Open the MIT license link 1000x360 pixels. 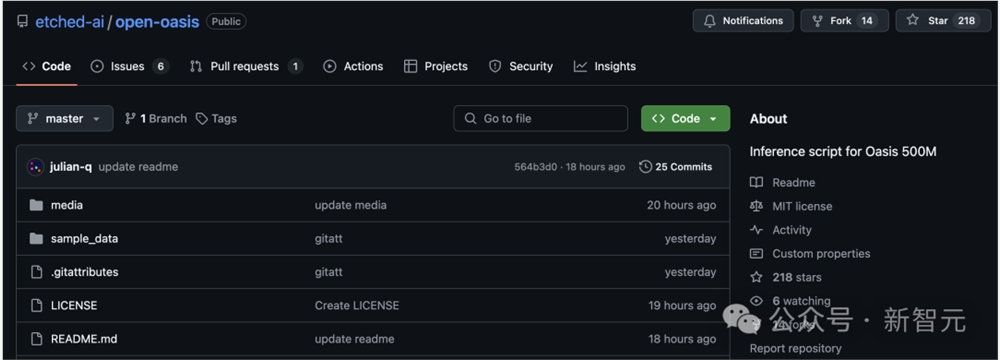click(x=802, y=206)
